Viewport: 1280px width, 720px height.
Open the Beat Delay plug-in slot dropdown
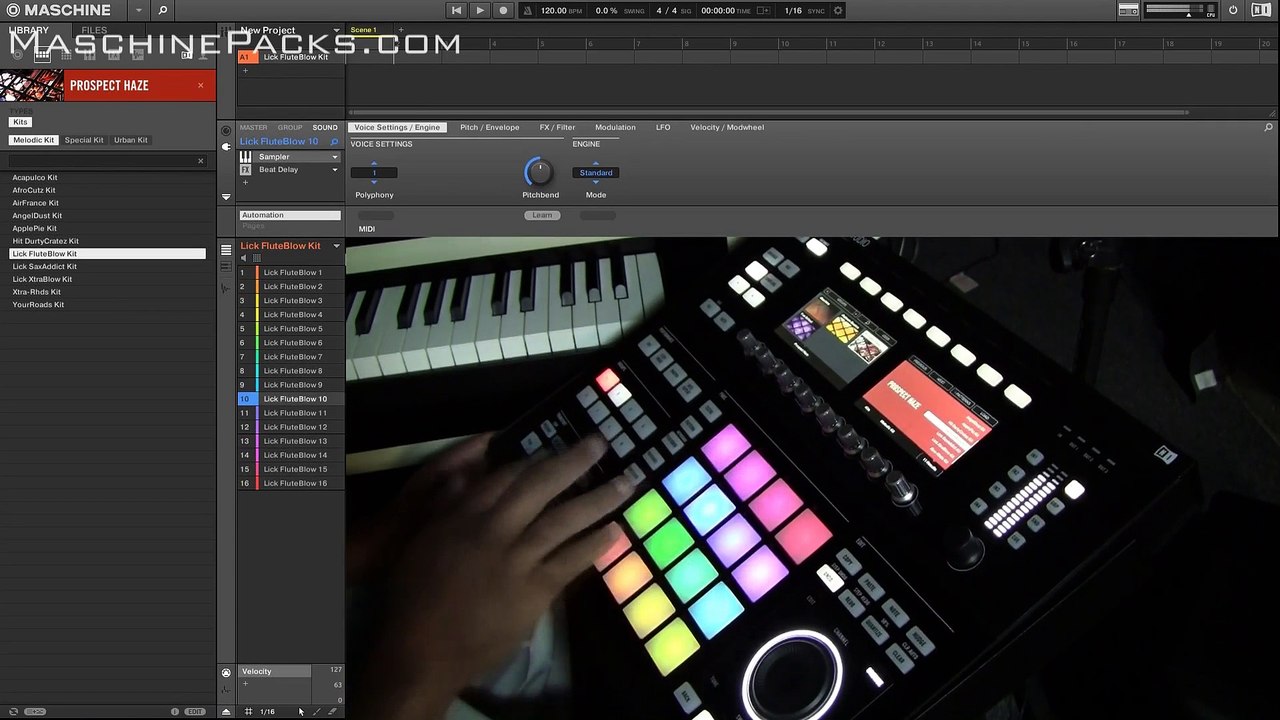tap(335, 170)
